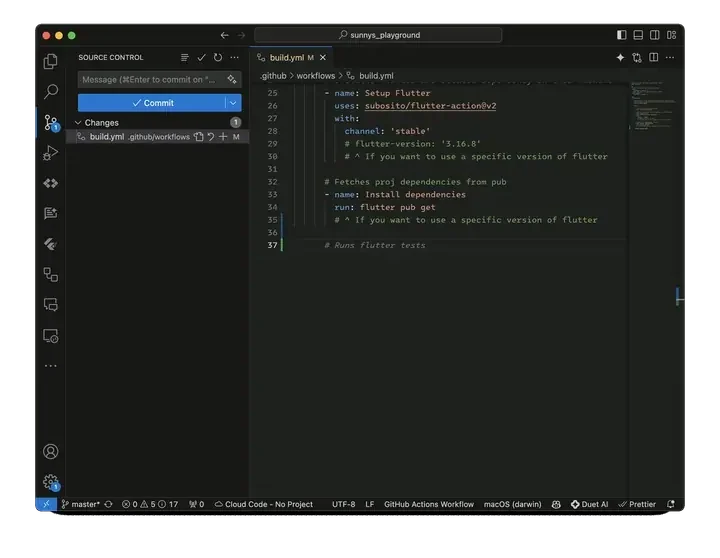The height and width of the screenshot is (558, 720).
Task: Open the Commit button dropdown arrow
Action: click(233, 103)
